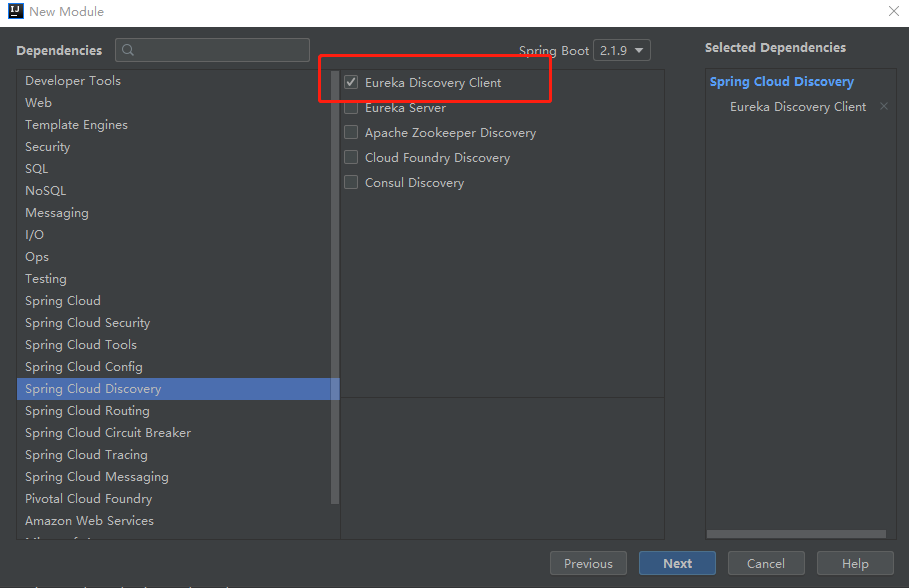909x588 pixels.
Task: Click the IntelliJ logo in the title bar
Action: pyautogui.click(x=14, y=12)
